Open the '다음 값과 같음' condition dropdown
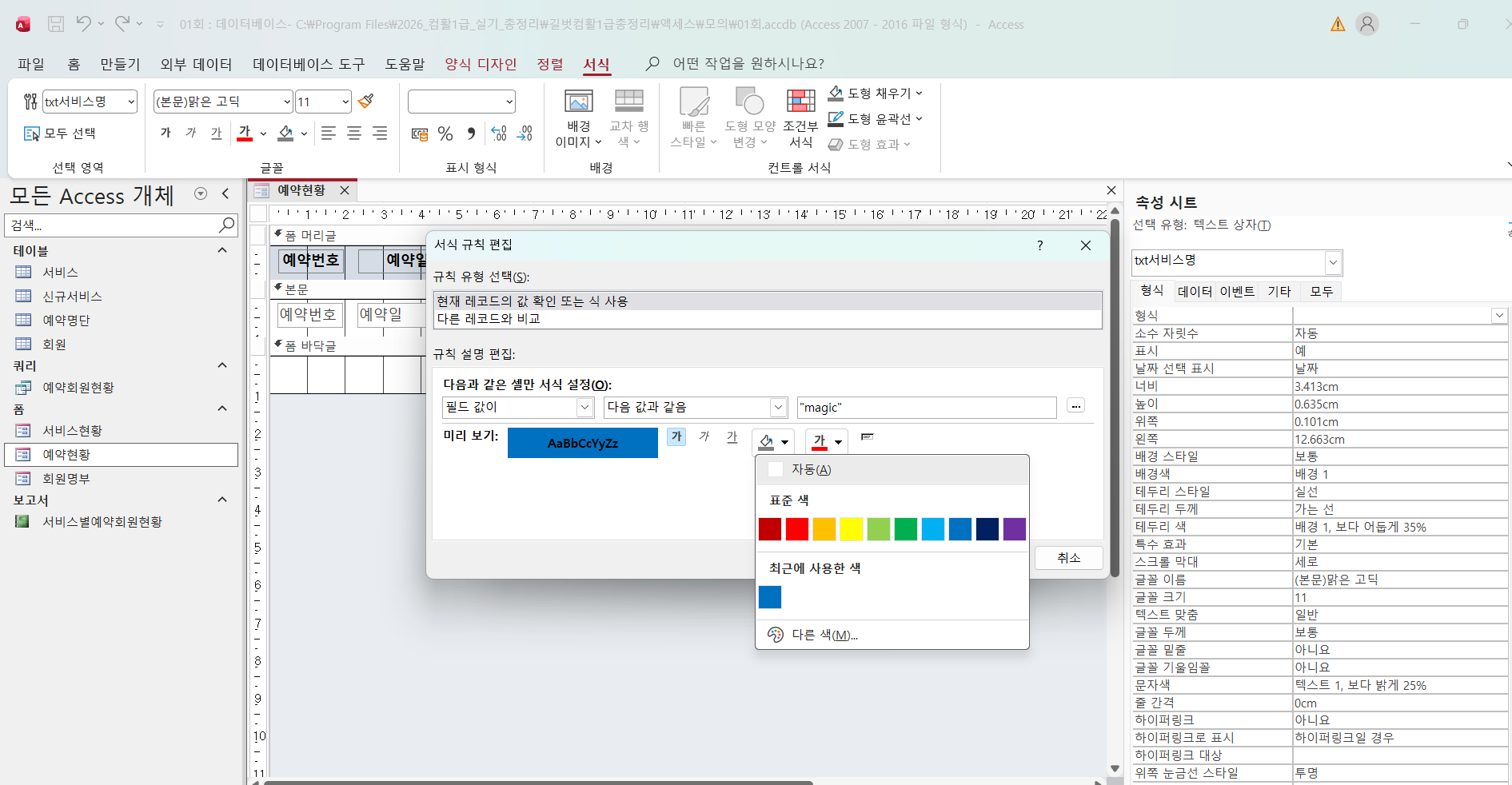 coord(778,408)
